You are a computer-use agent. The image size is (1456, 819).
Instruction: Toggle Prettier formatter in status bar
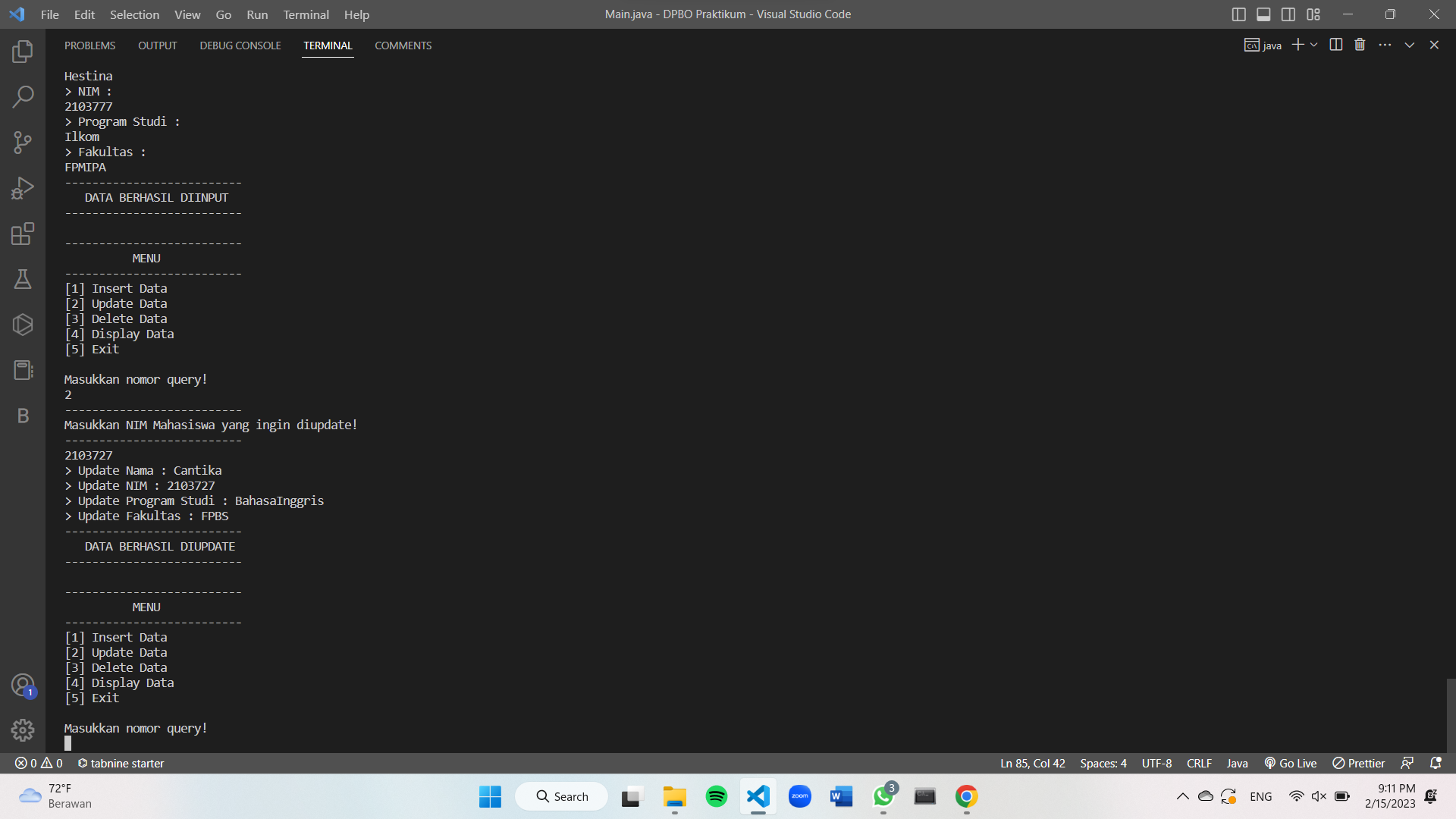click(1359, 764)
